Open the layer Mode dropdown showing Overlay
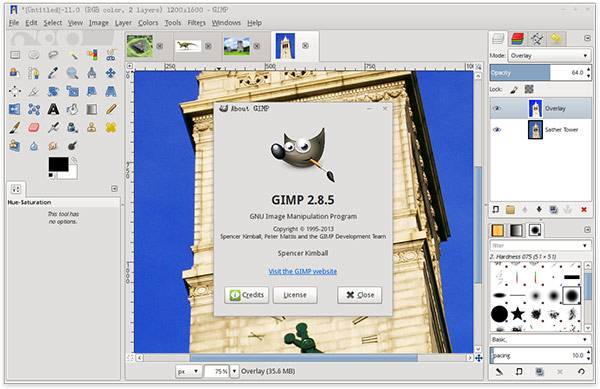The image size is (600, 389). [549, 55]
